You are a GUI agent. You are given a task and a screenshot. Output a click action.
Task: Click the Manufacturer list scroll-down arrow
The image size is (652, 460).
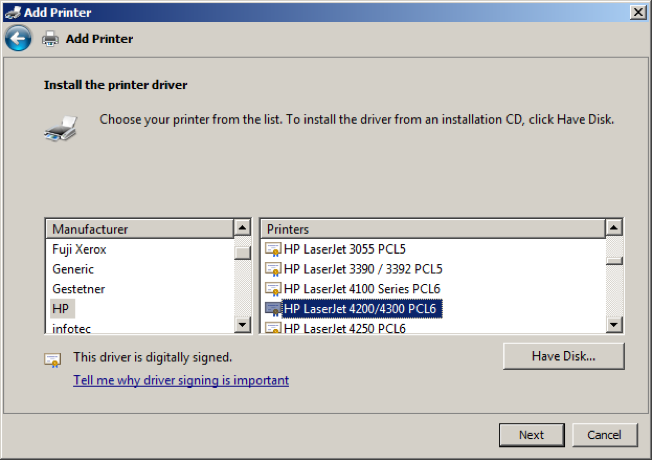click(x=242, y=324)
